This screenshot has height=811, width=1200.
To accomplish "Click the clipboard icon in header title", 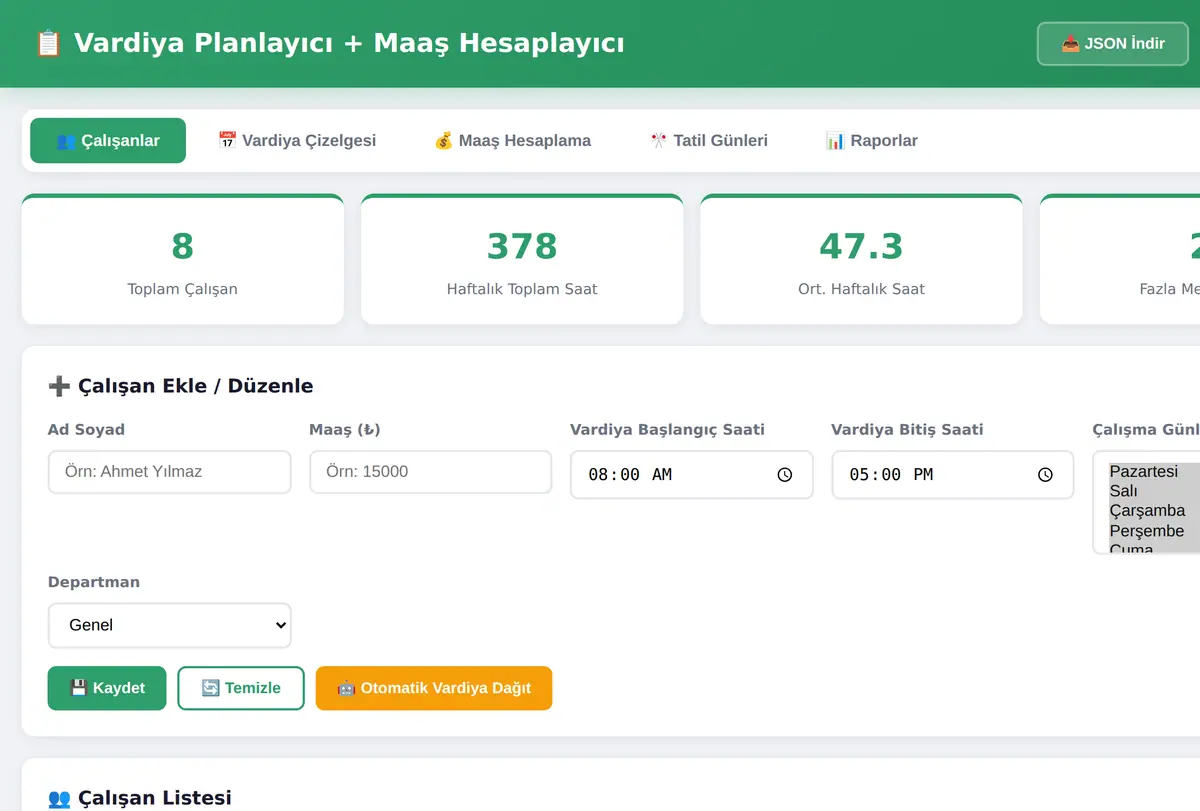I will coord(49,44).
